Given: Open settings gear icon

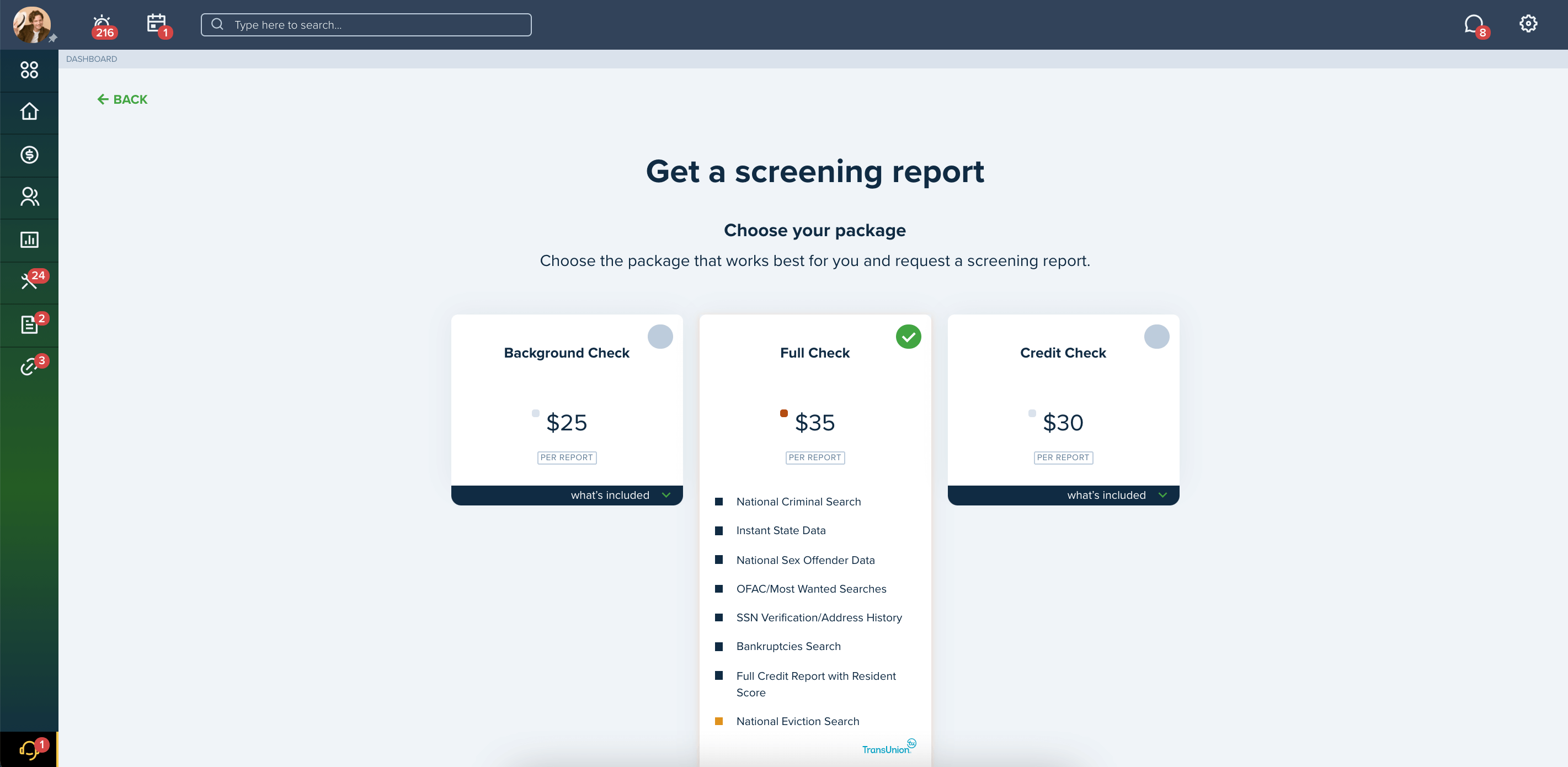Looking at the screenshot, I should [1528, 24].
